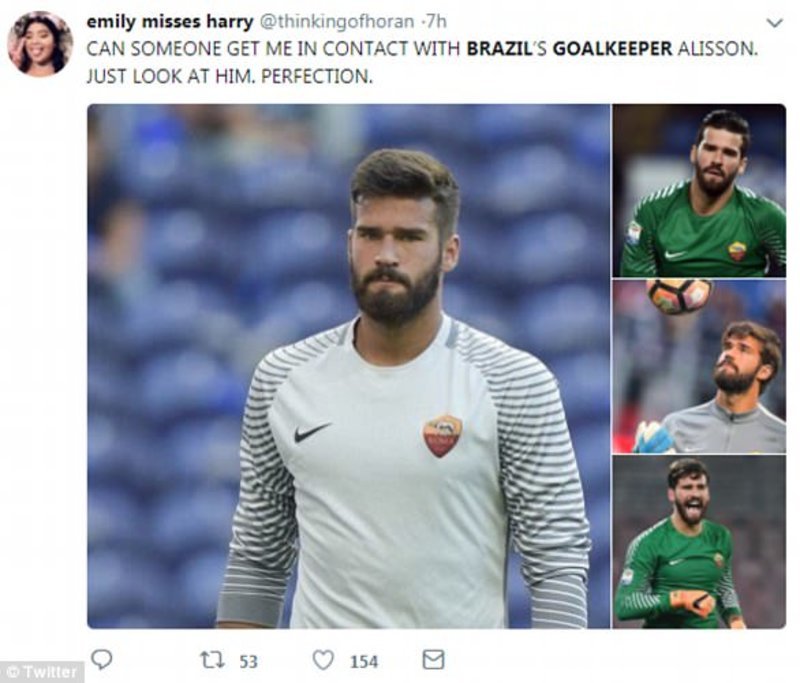Like the tweet with the heart icon
This screenshot has height=683, width=800.
(x=323, y=660)
